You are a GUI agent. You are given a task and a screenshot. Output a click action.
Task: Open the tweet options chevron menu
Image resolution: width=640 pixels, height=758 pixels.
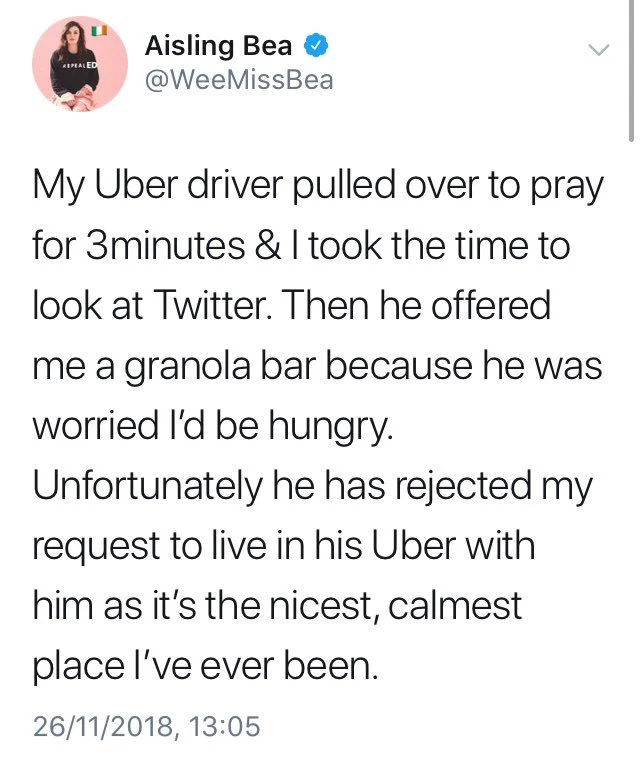coord(598,48)
